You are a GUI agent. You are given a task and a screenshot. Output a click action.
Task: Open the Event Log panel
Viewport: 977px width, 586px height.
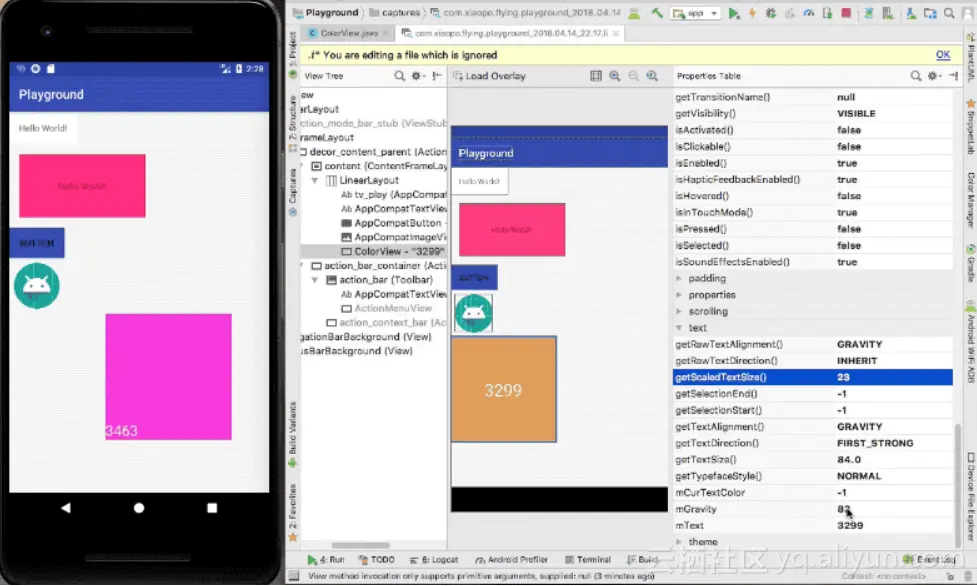[x=930, y=560]
